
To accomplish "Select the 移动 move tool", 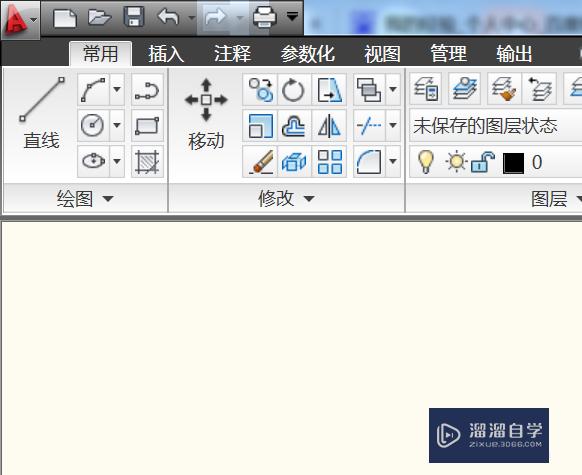I will click(x=206, y=113).
